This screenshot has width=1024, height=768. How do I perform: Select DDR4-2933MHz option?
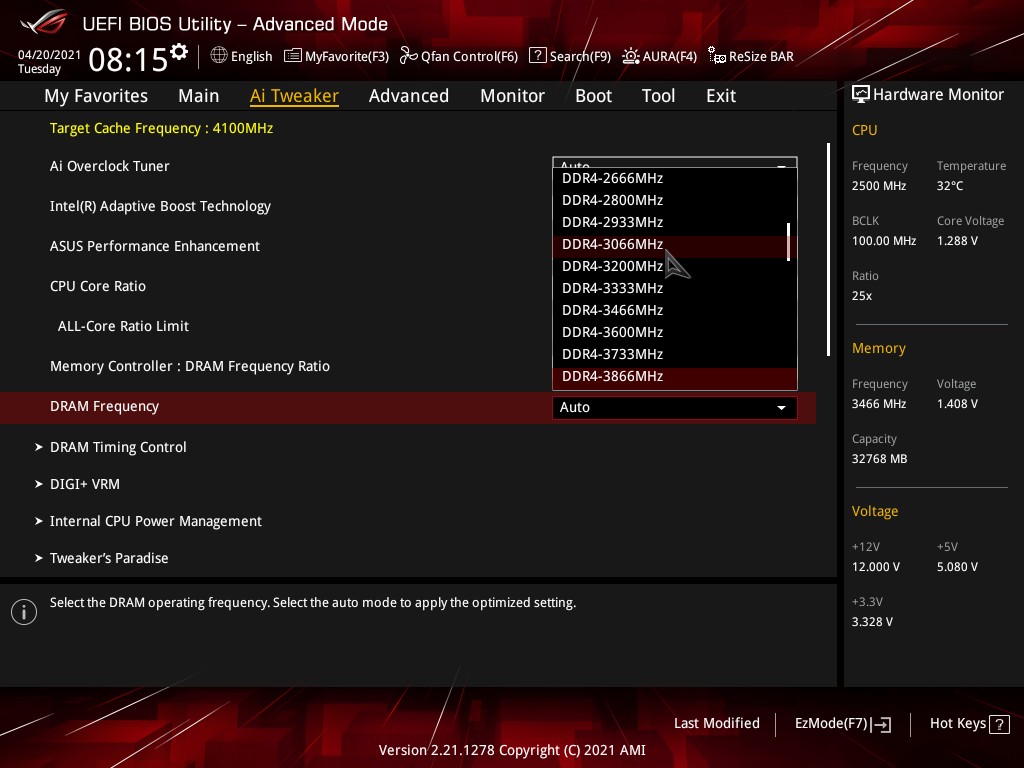[x=675, y=222]
